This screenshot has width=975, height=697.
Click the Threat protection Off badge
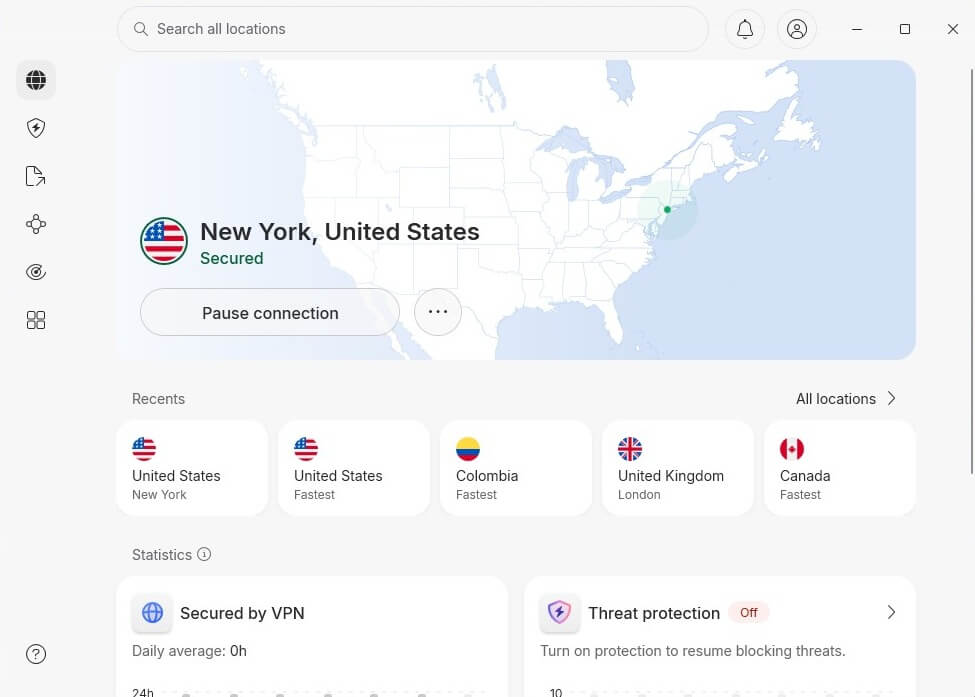point(749,612)
